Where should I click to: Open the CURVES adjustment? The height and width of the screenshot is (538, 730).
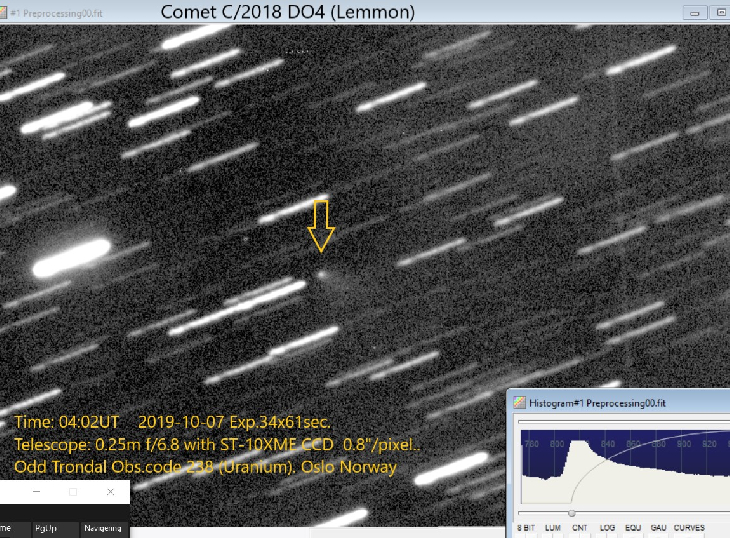coord(689,528)
